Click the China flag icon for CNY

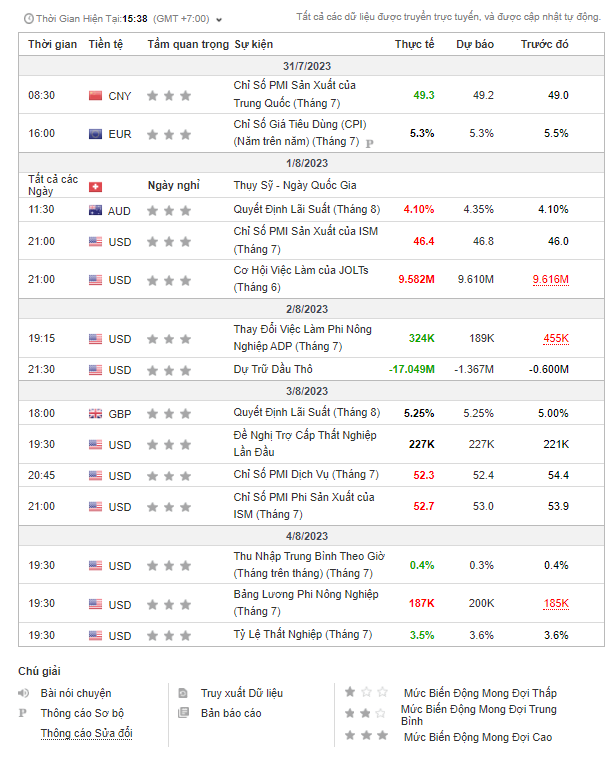(96, 96)
